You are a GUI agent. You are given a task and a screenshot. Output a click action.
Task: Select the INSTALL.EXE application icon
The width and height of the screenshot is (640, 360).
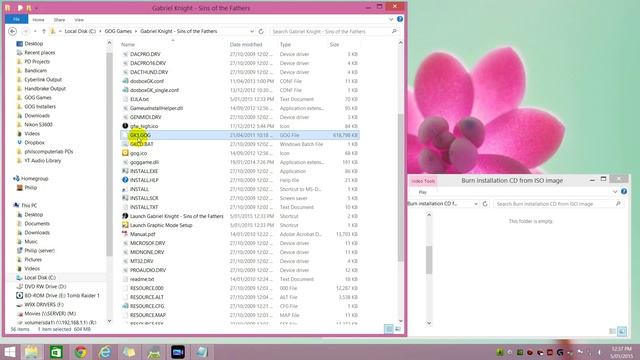click(125, 171)
